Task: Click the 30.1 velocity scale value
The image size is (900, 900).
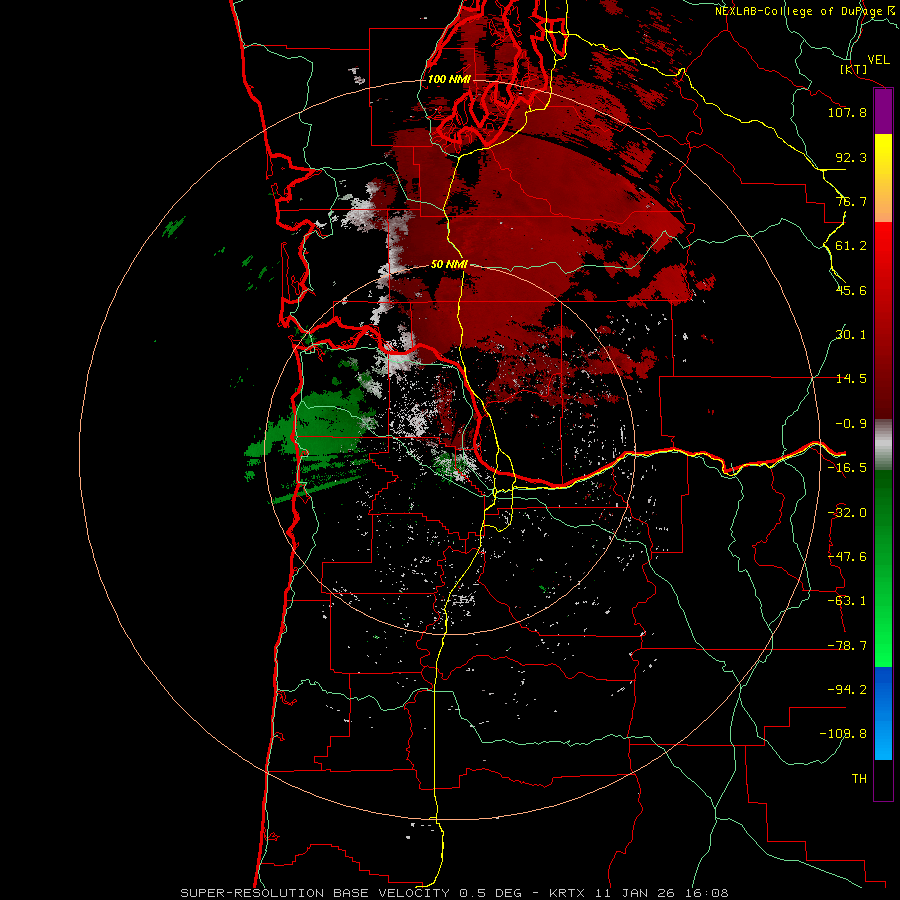Action: coord(851,335)
